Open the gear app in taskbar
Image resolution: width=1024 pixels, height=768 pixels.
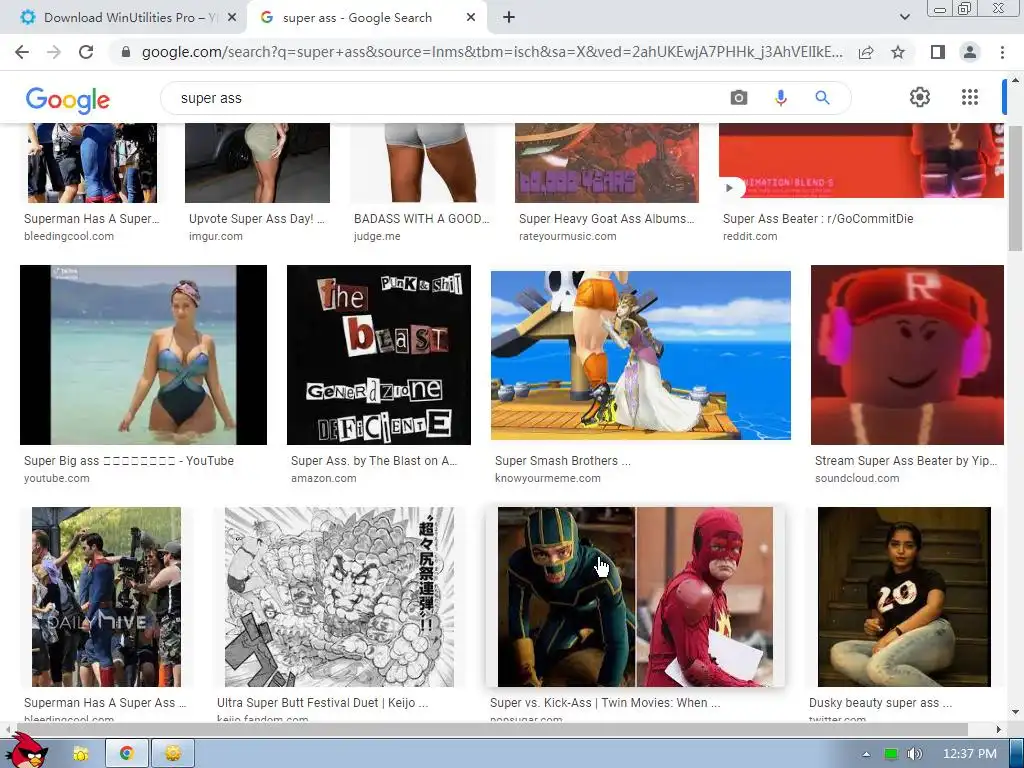(x=173, y=754)
